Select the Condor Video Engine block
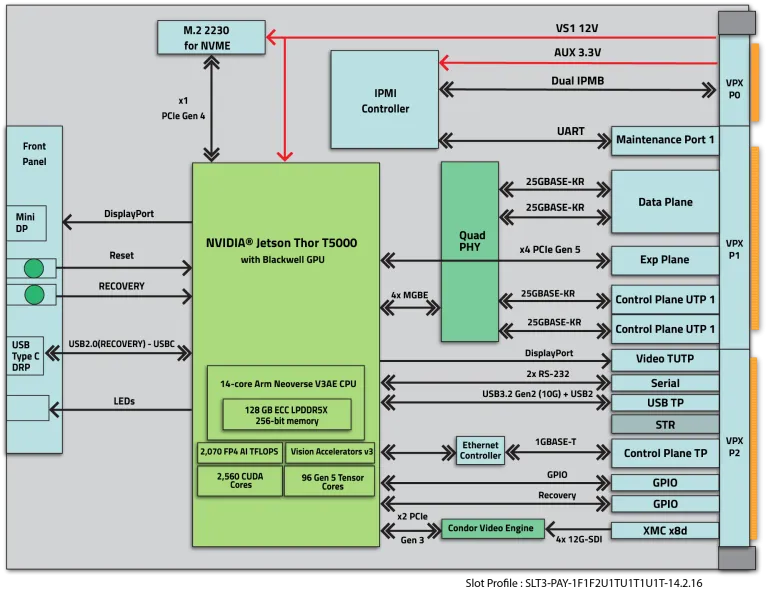Viewport: 768px width, 612px height. pos(493,529)
